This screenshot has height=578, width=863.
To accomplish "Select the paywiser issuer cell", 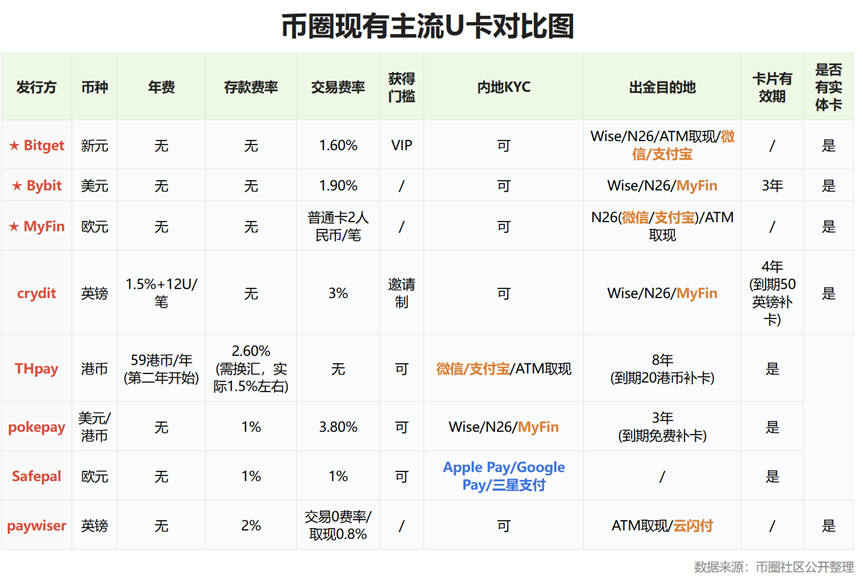I will (x=36, y=526).
